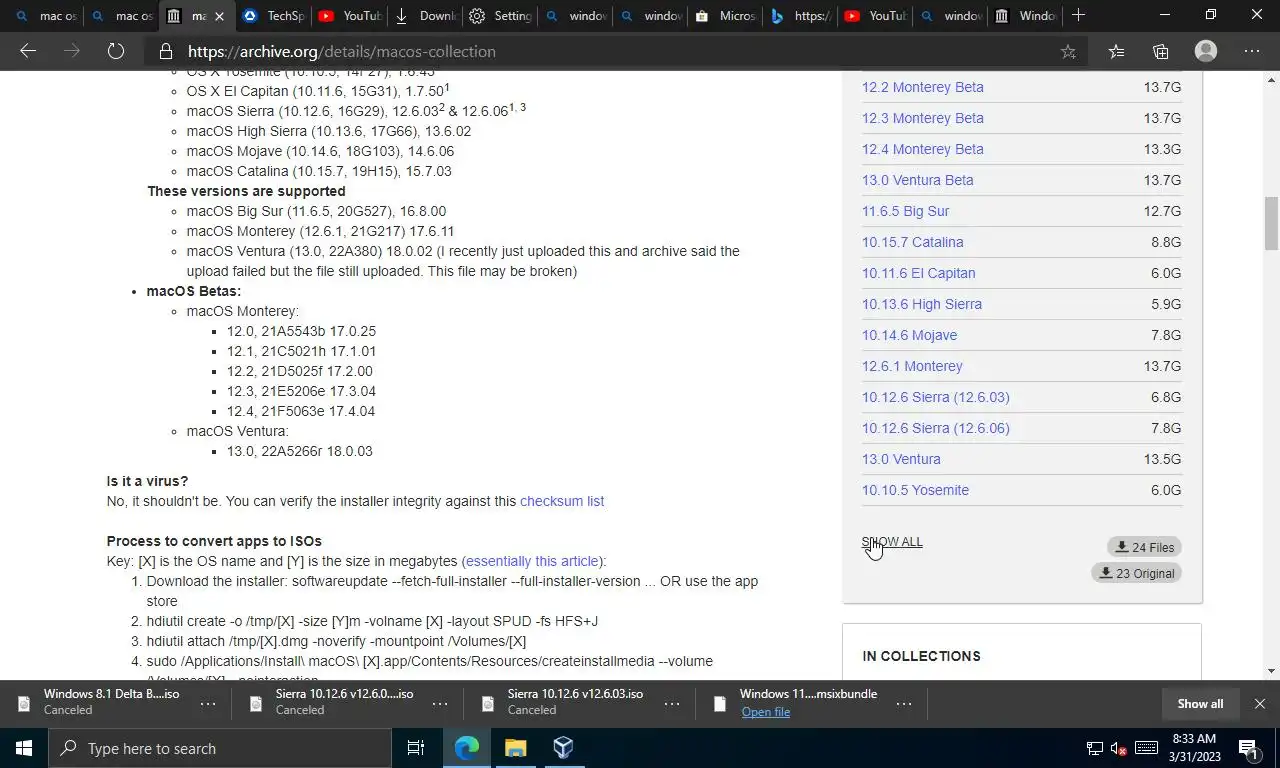Switch to the last Windo tab

tap(1026, 16)
